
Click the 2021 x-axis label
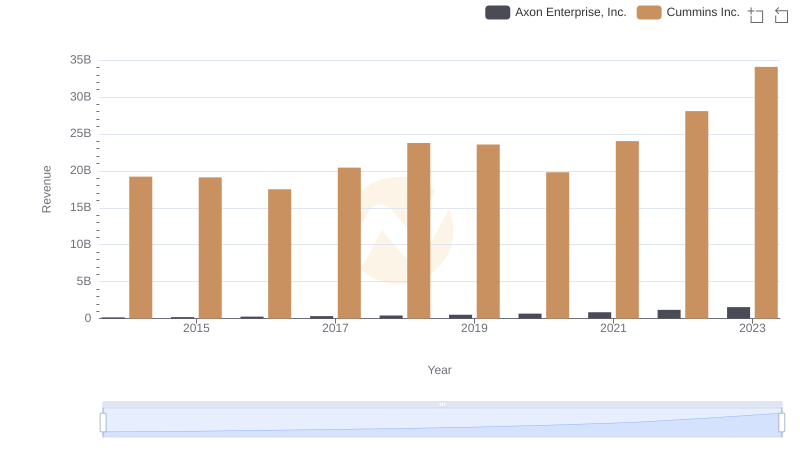[613, 328]
